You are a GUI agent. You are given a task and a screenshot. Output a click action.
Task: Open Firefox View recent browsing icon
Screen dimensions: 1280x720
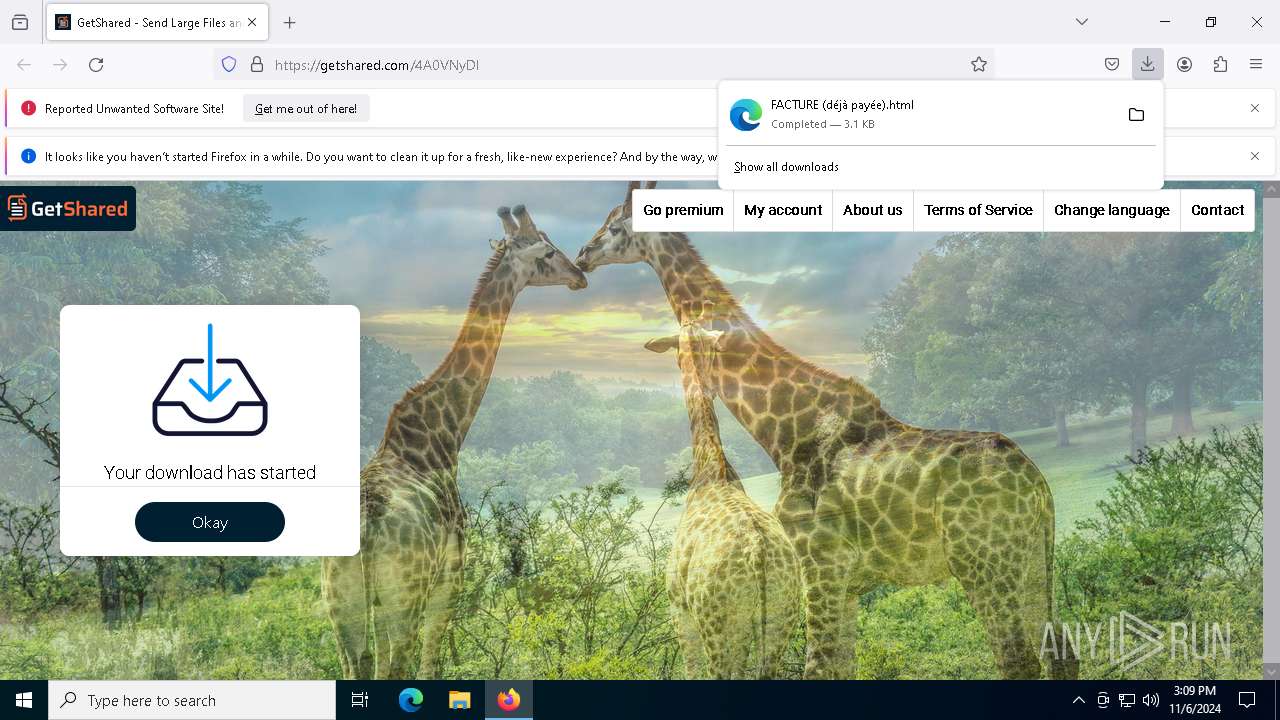[x=20, y=22]
